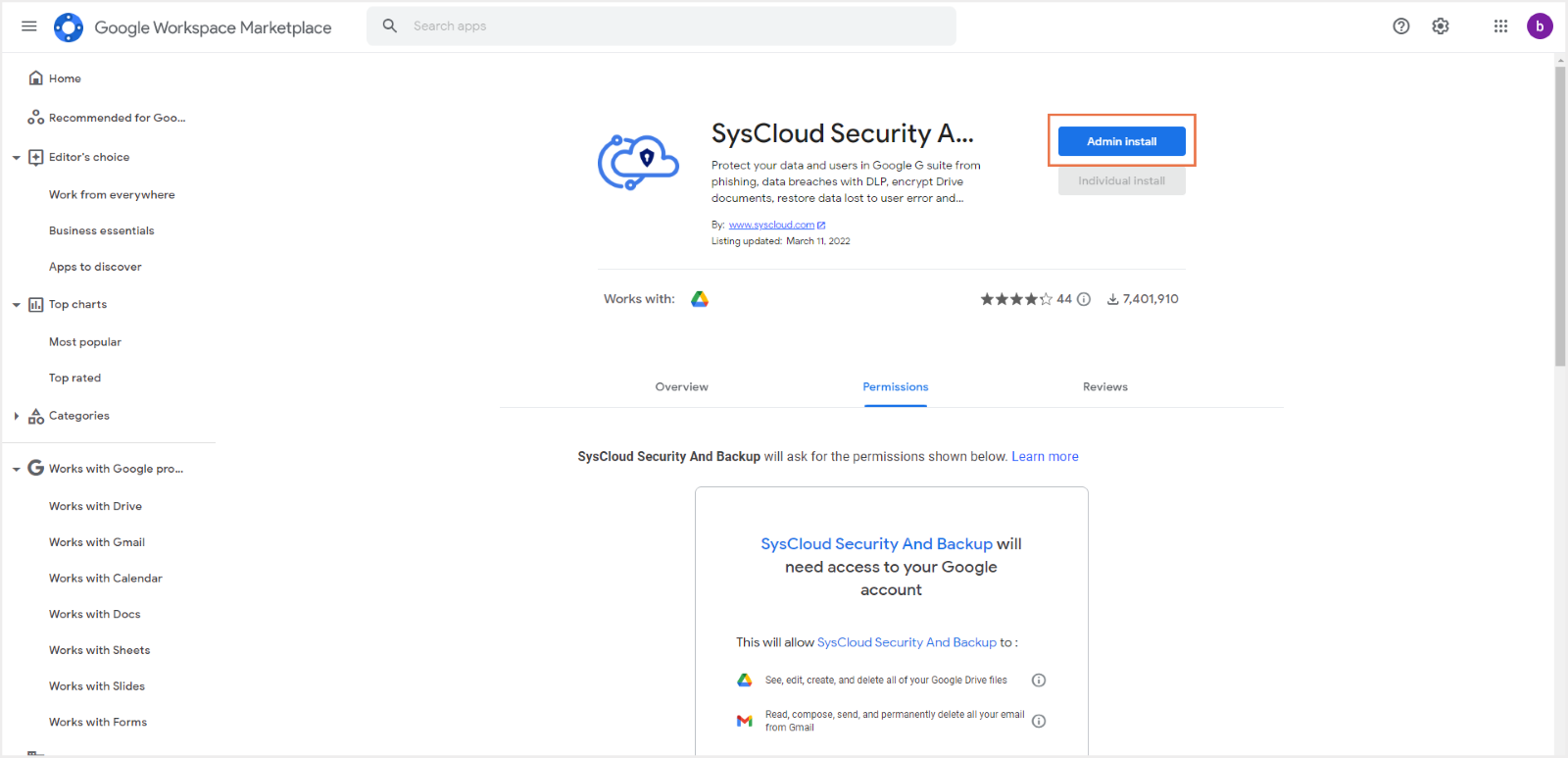Collapse the Editor's choice section
This screenshot has height=758, width=1568.
(16, 157)
